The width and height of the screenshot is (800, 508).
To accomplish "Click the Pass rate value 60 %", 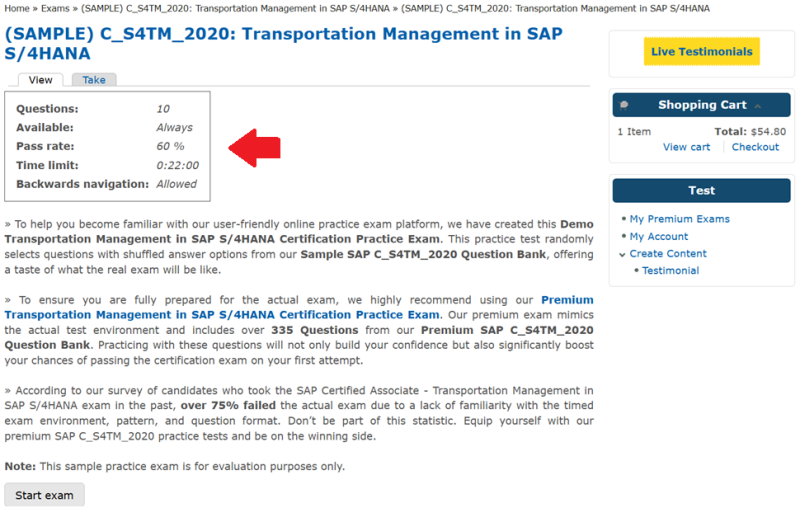I will 170,146.
